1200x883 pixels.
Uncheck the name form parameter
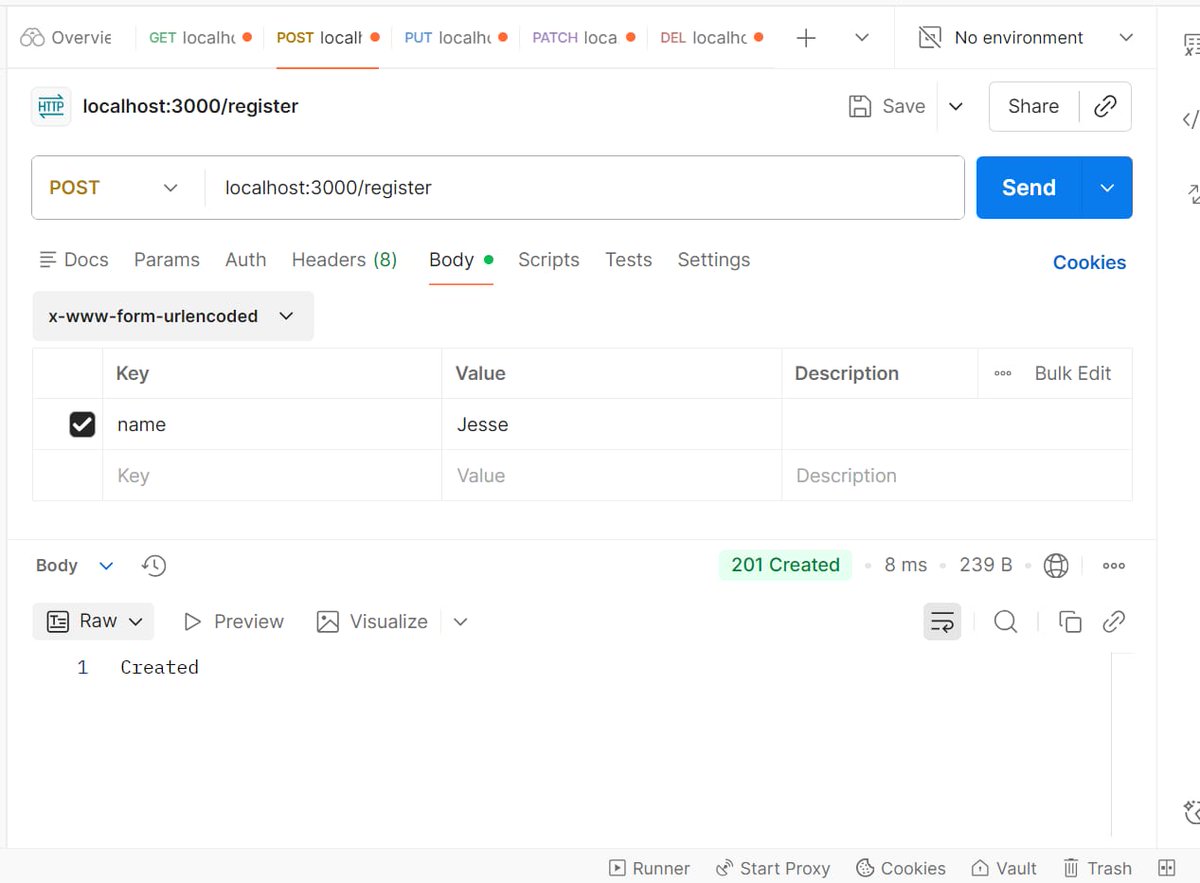click(x=81, y=424)
